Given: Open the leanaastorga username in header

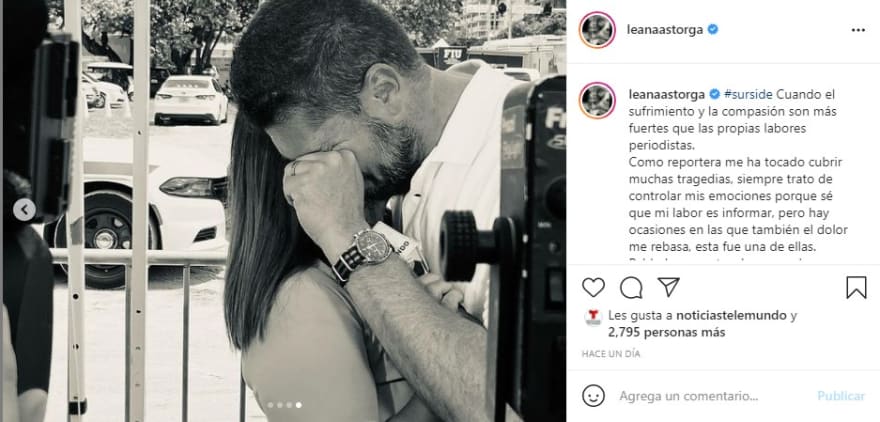Looking at the screenshot, I should coord(664,30).
